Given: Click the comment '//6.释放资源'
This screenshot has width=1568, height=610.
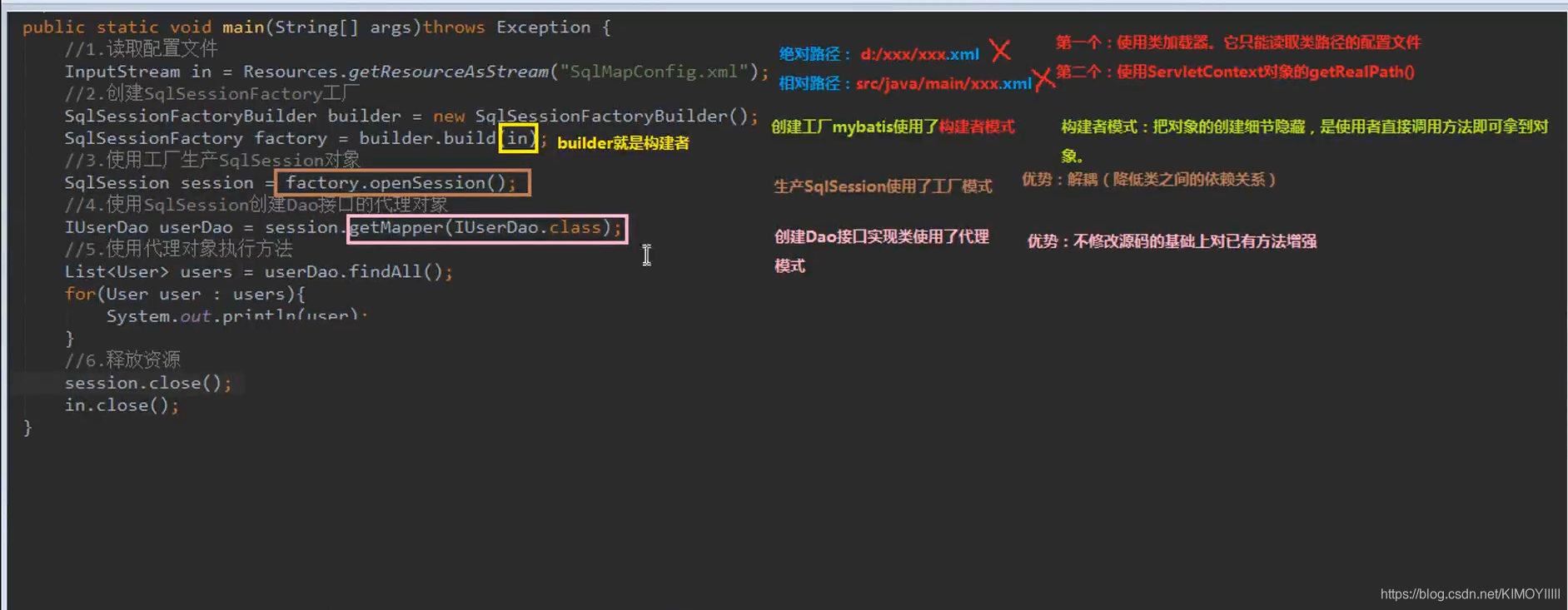Looking at the screenshot, I should pos(122,360).
